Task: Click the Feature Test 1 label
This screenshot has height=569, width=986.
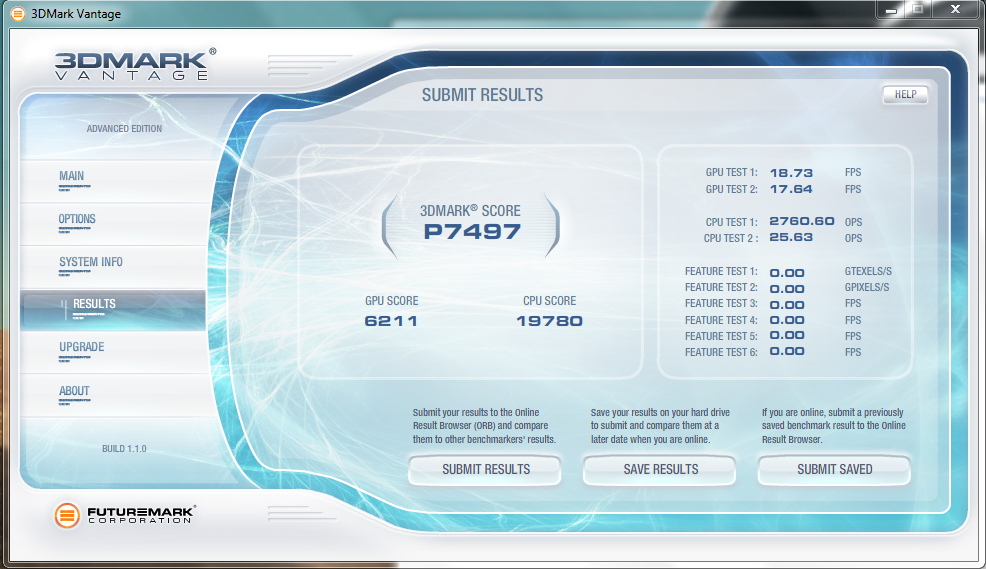Action: pos(721,272)
